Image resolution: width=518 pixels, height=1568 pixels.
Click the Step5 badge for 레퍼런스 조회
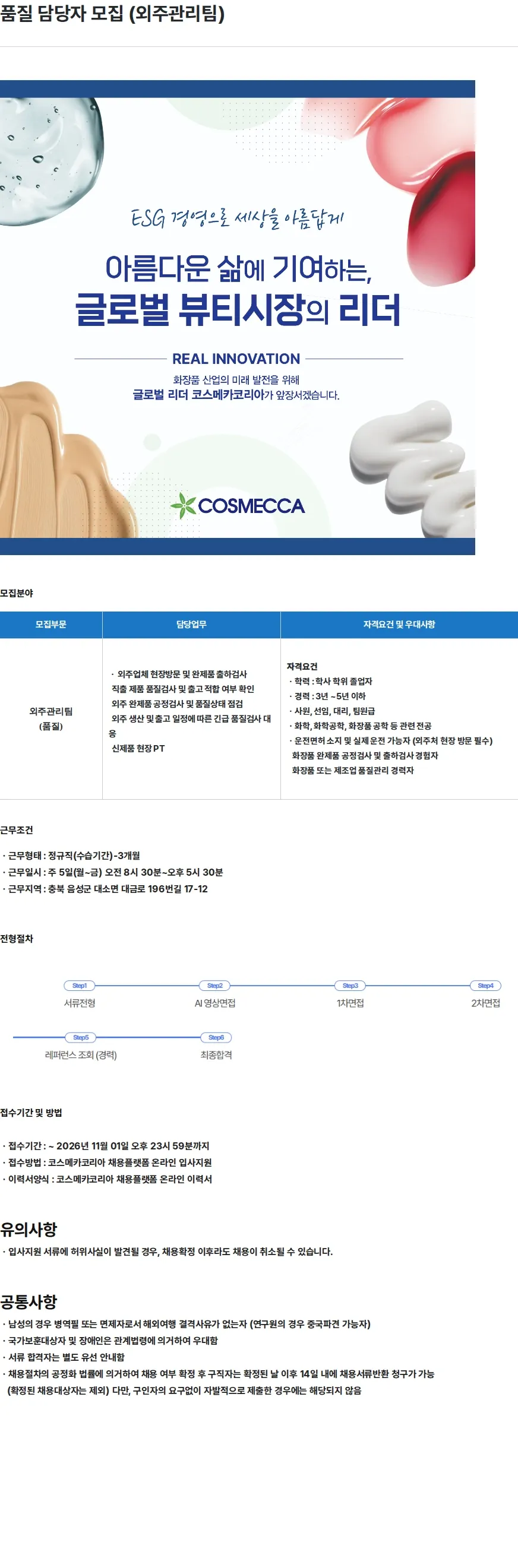pos(81,1037)
